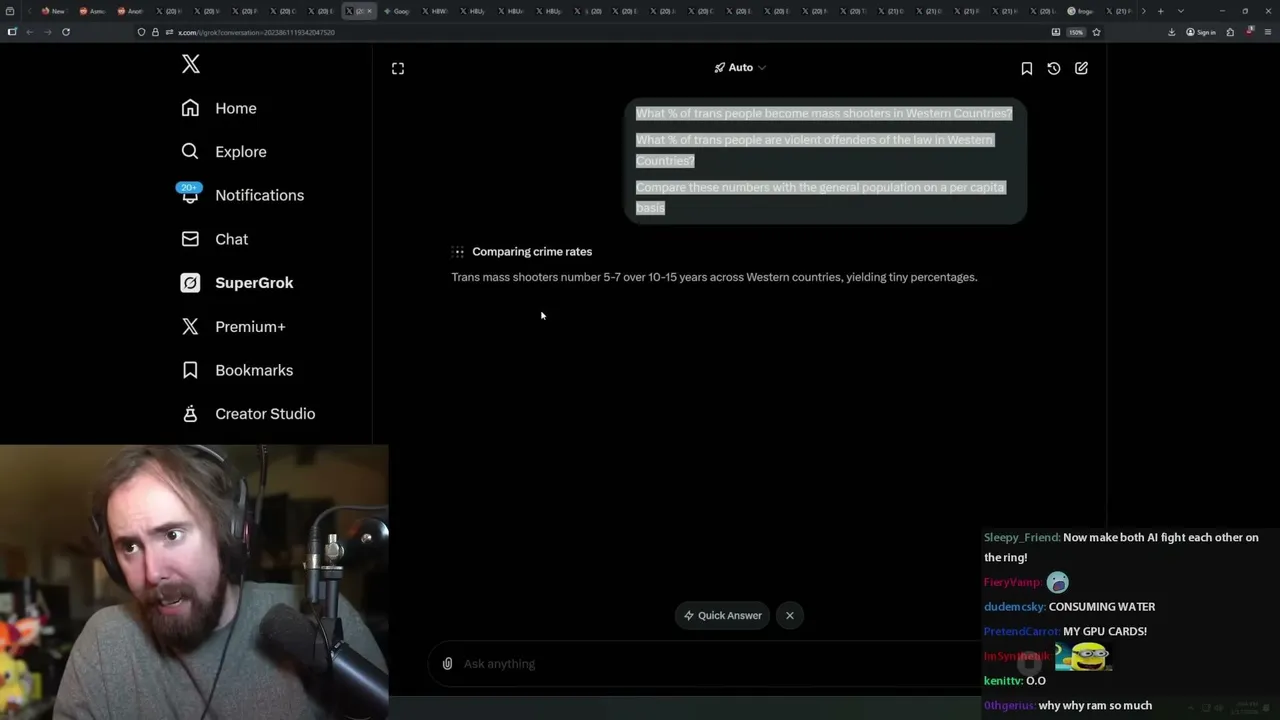Switch to the Google browser tab
1280x720 pixels.
point(396,11)
